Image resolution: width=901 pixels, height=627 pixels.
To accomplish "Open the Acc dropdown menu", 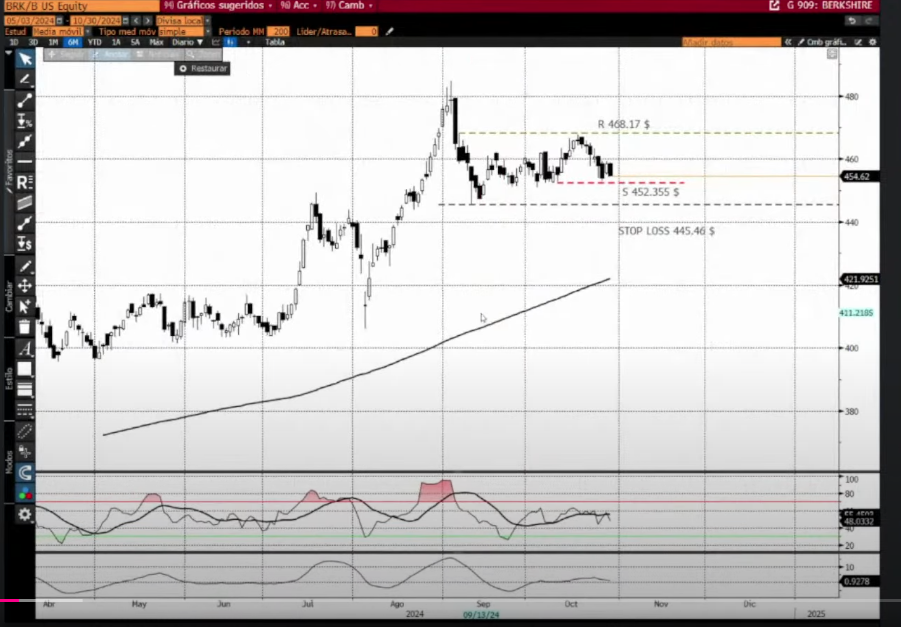I will pyautogui.click(x=298, y=5).
